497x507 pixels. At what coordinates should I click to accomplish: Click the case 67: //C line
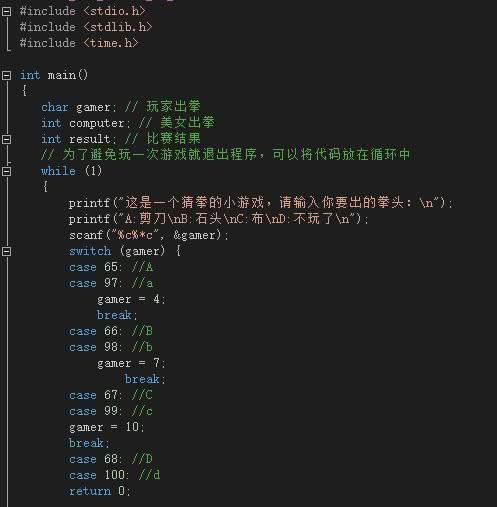(111, 395)
